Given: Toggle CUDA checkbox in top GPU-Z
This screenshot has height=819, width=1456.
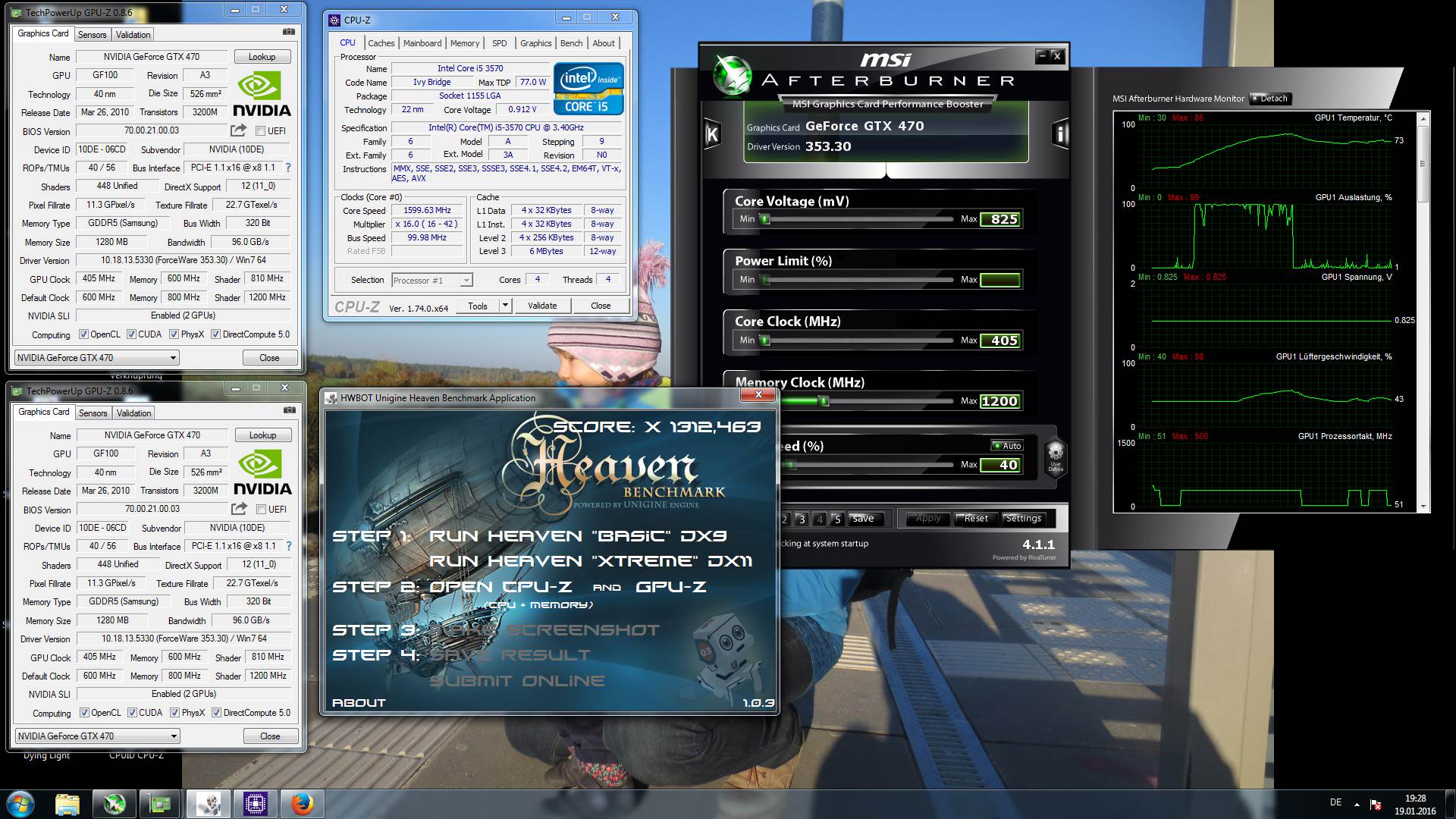Looking at the screenshot, I should [132, 334].
